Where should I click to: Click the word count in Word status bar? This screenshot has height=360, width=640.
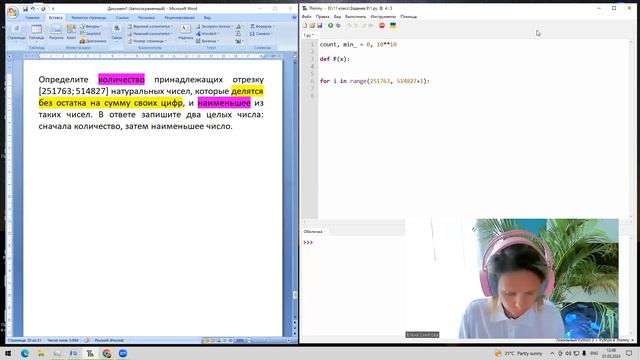coord(62,340)
